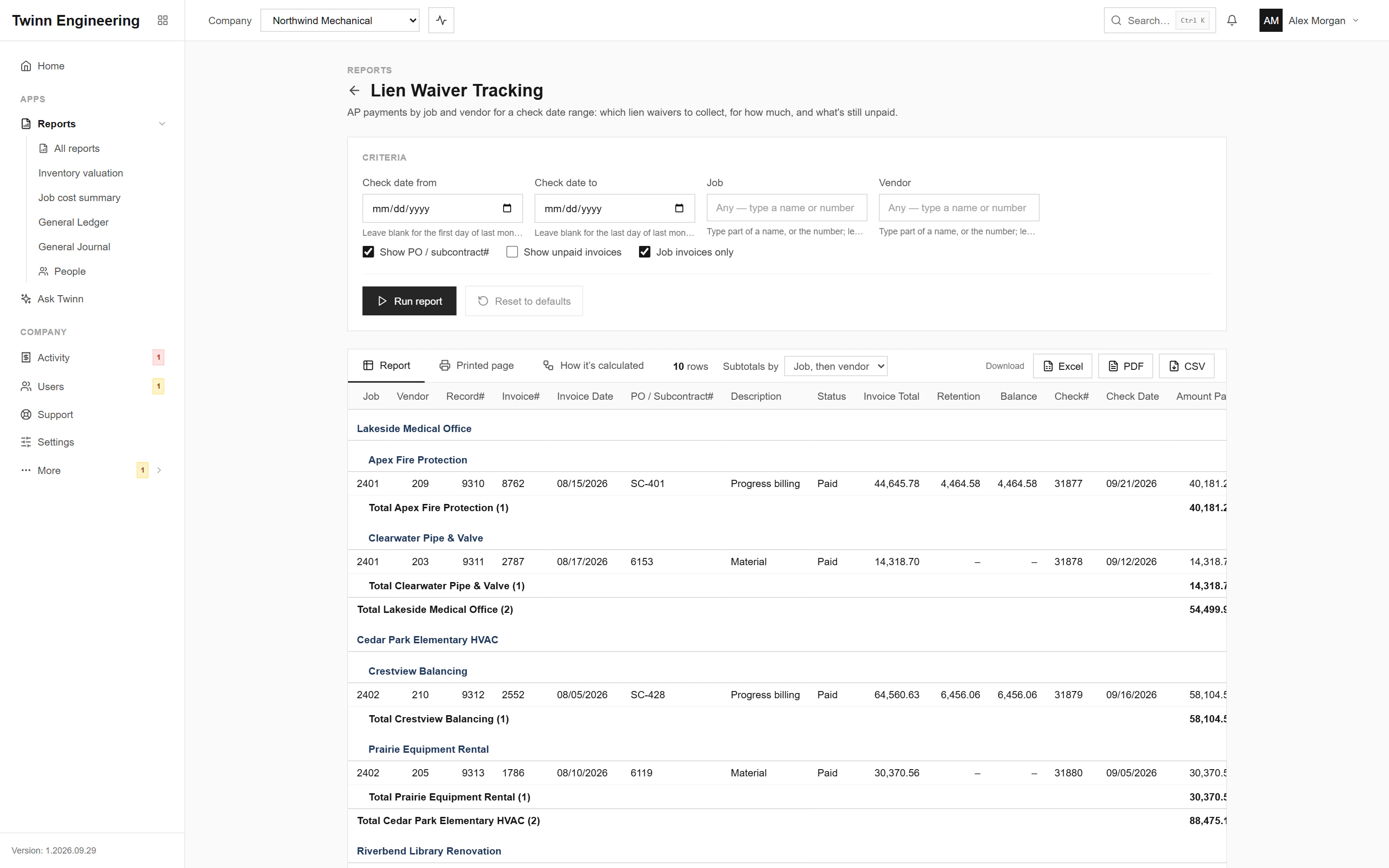This screenshot has width=1389, height=868.
Task: Click the Apex Fire Protection vendor heading
Action: (418, 460)
